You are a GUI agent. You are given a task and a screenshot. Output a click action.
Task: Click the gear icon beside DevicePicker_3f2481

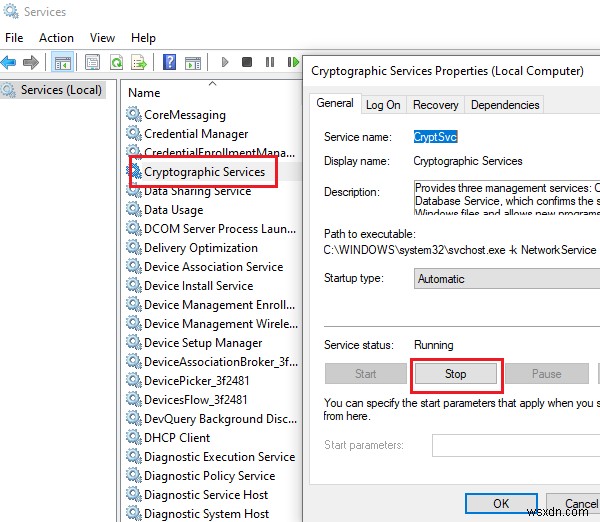134,380
